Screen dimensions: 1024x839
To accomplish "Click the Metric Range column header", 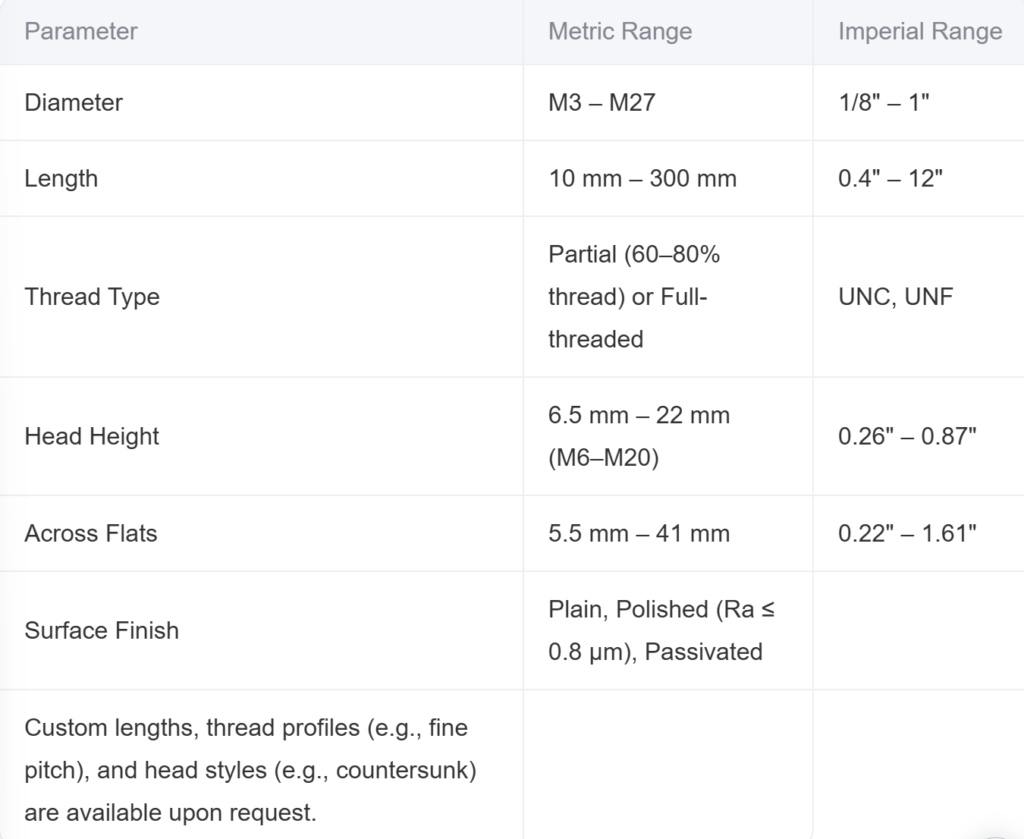I will pyautogui.click(x=620, y=31).
